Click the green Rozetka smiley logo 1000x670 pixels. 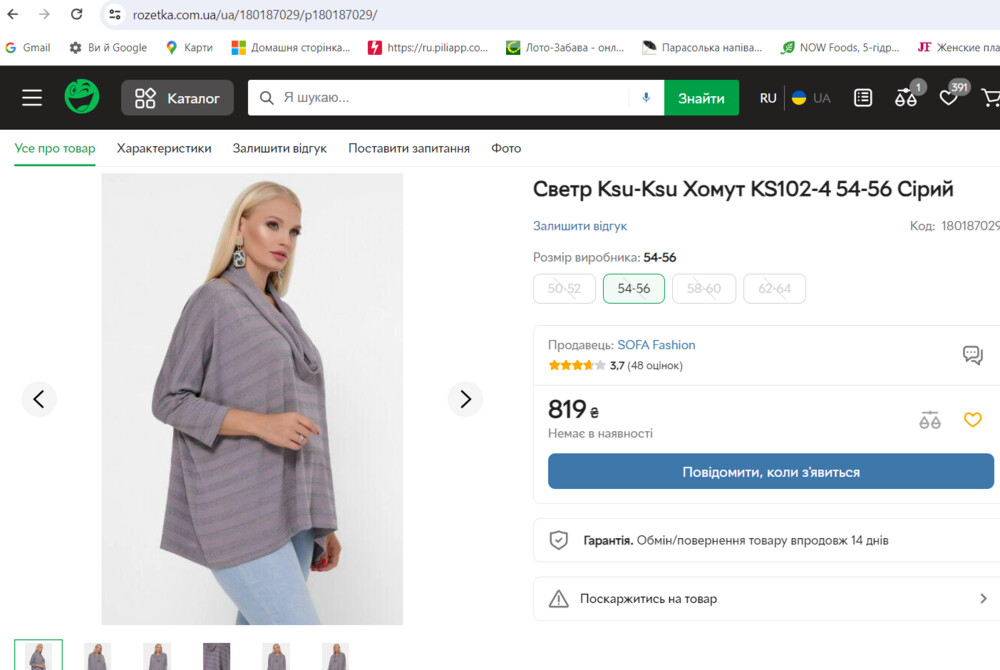point(82,97)
